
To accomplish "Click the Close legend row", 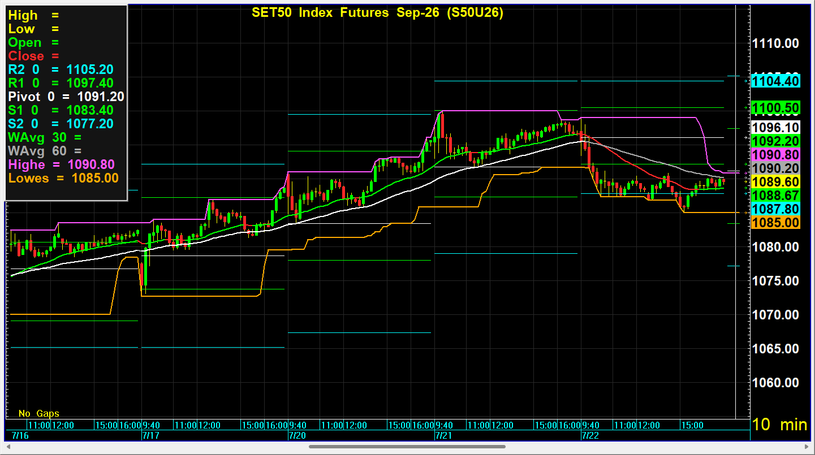I will (x=33, y=56).
